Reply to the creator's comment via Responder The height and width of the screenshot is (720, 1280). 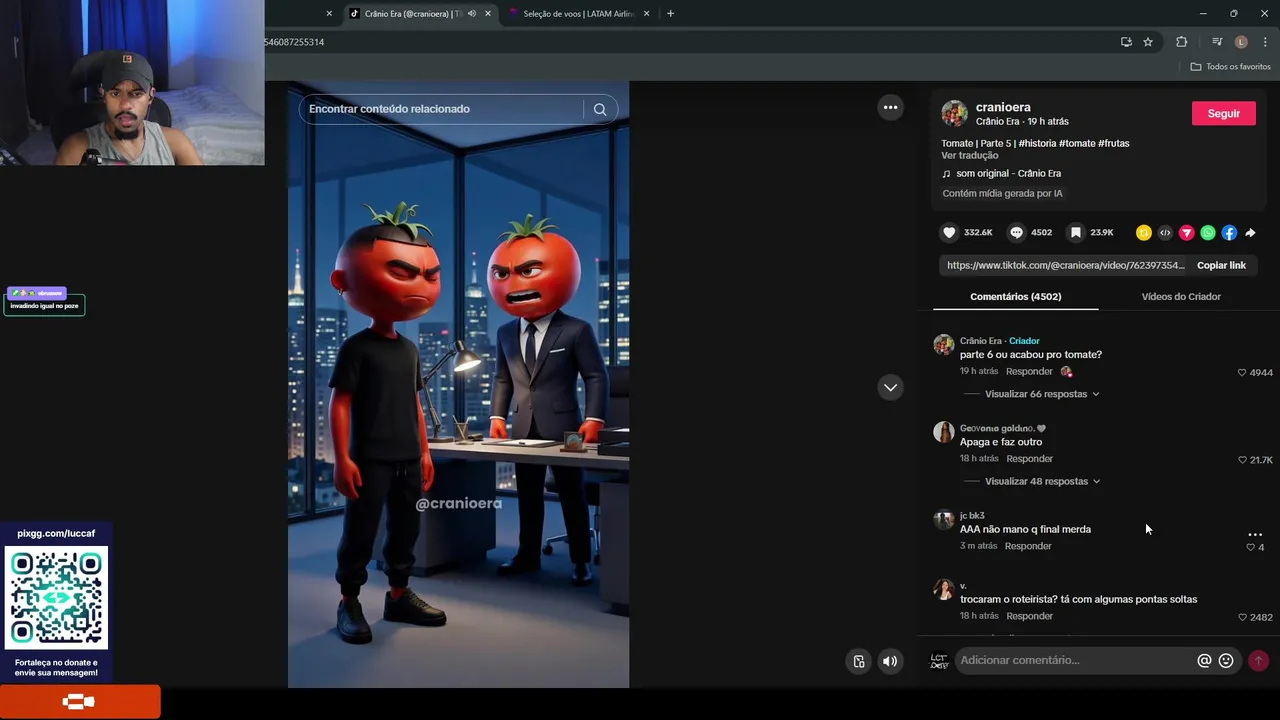1029,371
